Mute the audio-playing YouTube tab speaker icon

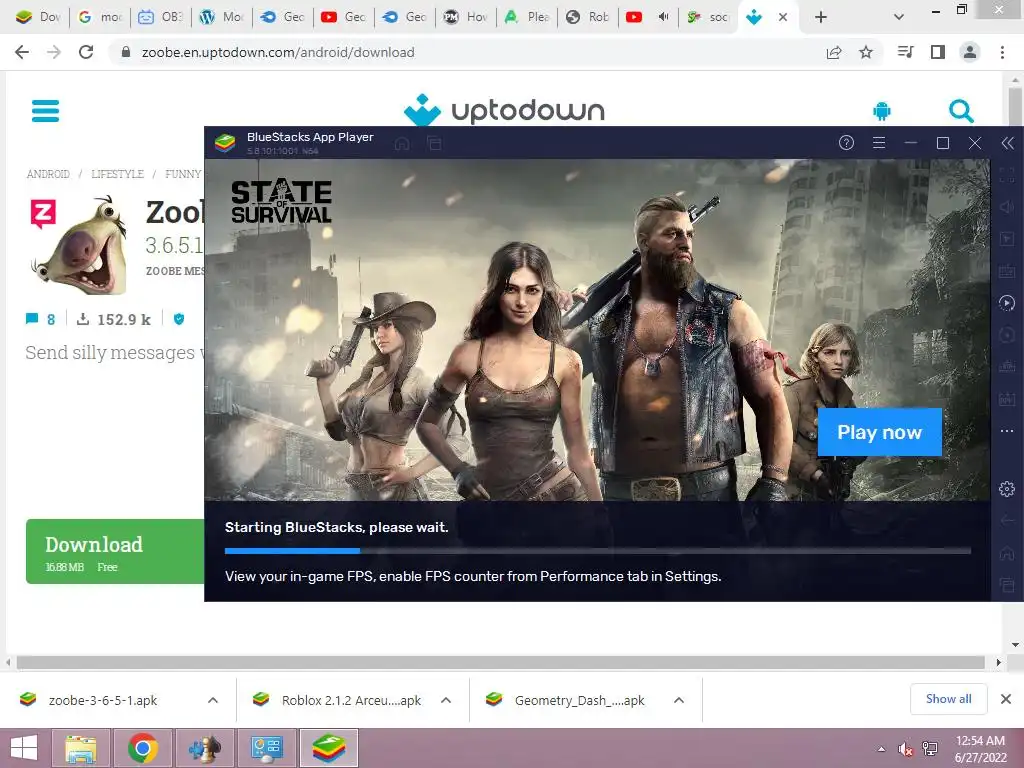[664, 17]
